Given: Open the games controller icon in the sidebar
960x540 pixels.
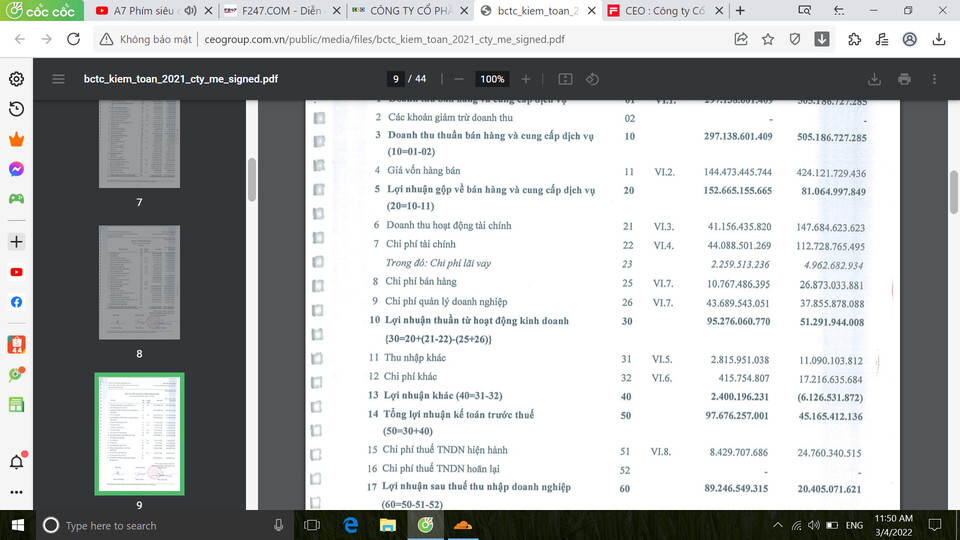Looking at the screenshot, I should (x=17, y=199).
